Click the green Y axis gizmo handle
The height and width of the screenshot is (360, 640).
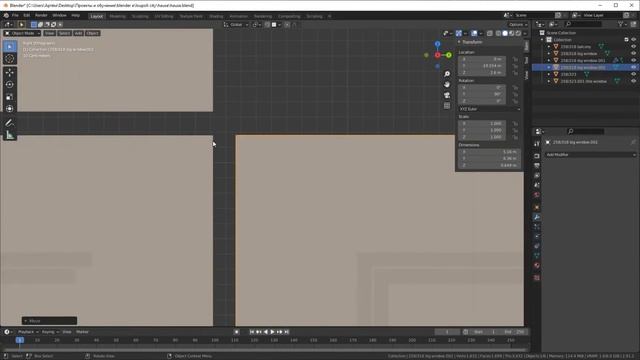pos(449,55)
